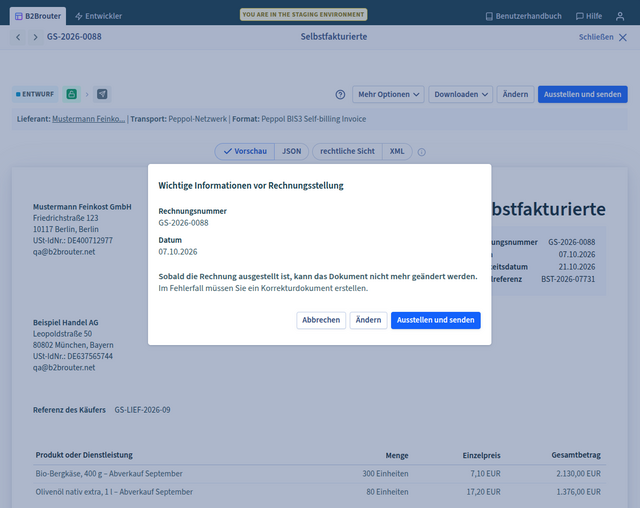Click the Benutzerhandbuch book icon
640x508 pixels.
[x=489, y=16]
